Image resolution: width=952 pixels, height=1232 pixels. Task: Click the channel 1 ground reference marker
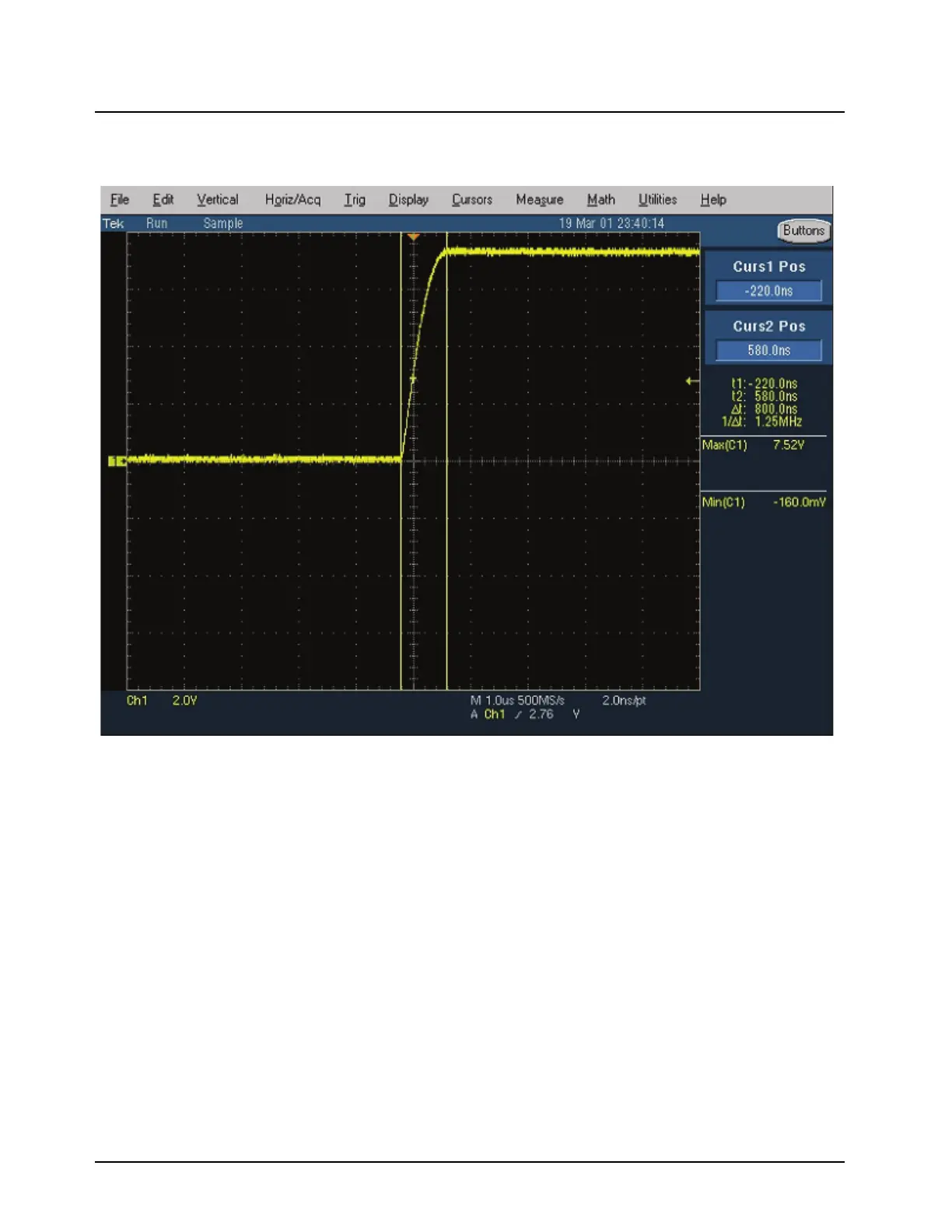point(117,461)
